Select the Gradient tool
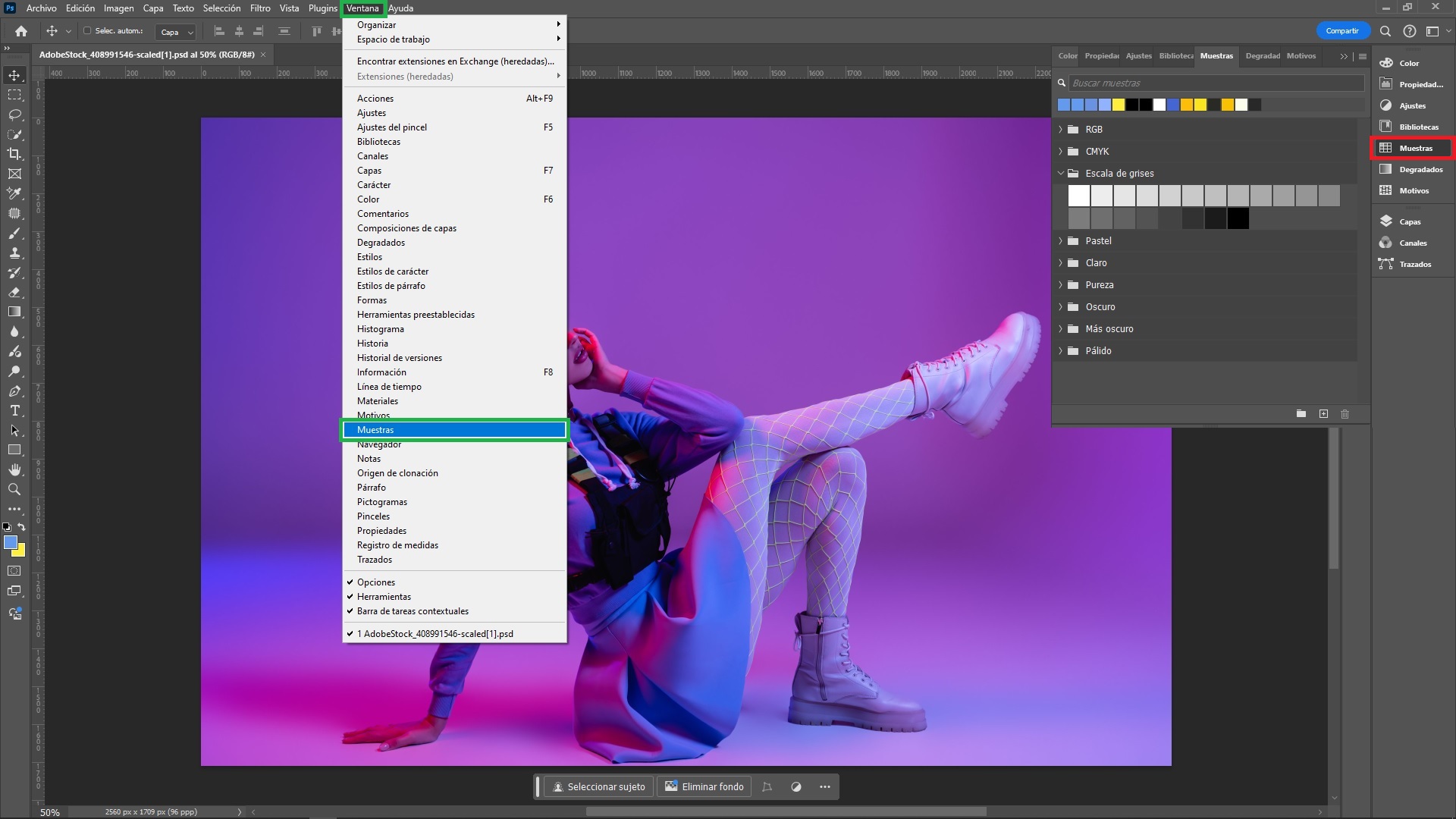The width and height of the screenshot is (1456, 819). 14,312
